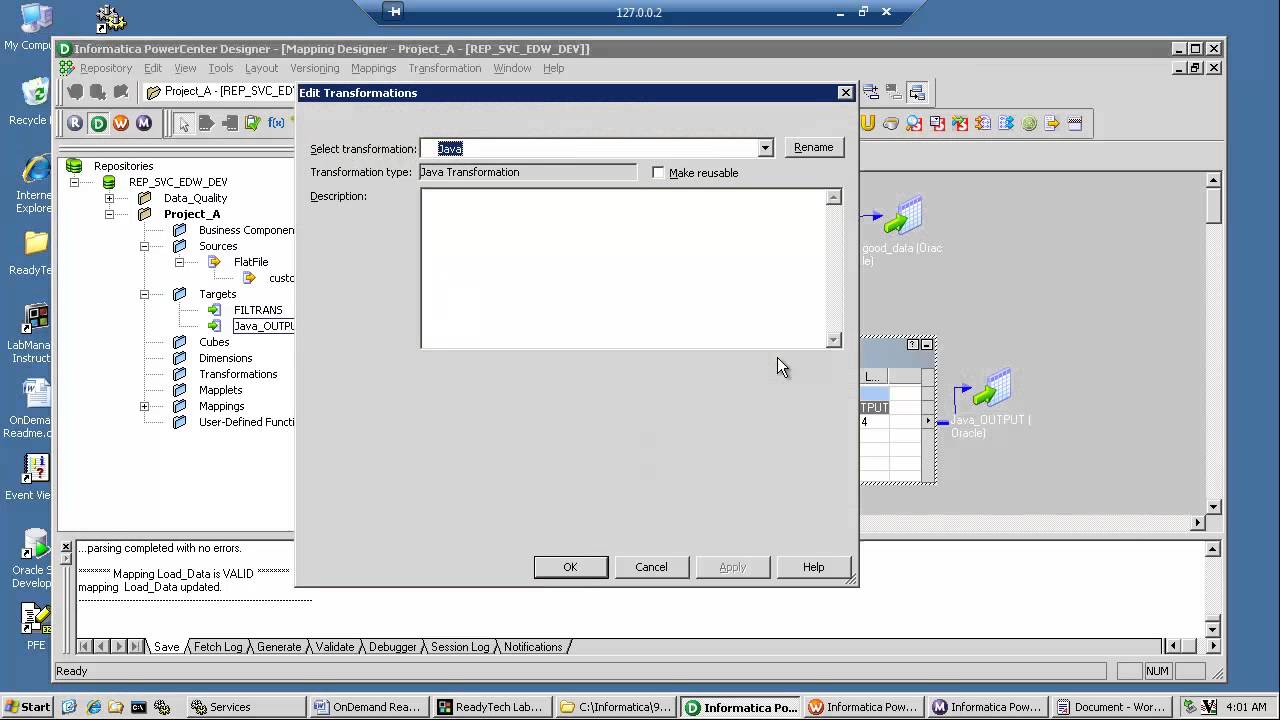Select the Cubes folder in tree

click(214, 342)
